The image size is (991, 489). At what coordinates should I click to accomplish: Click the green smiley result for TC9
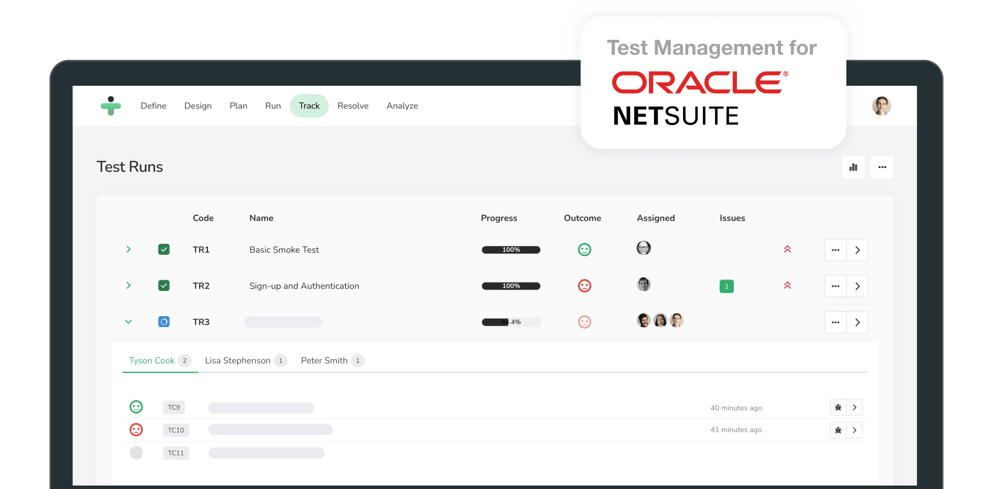point(136,407)
